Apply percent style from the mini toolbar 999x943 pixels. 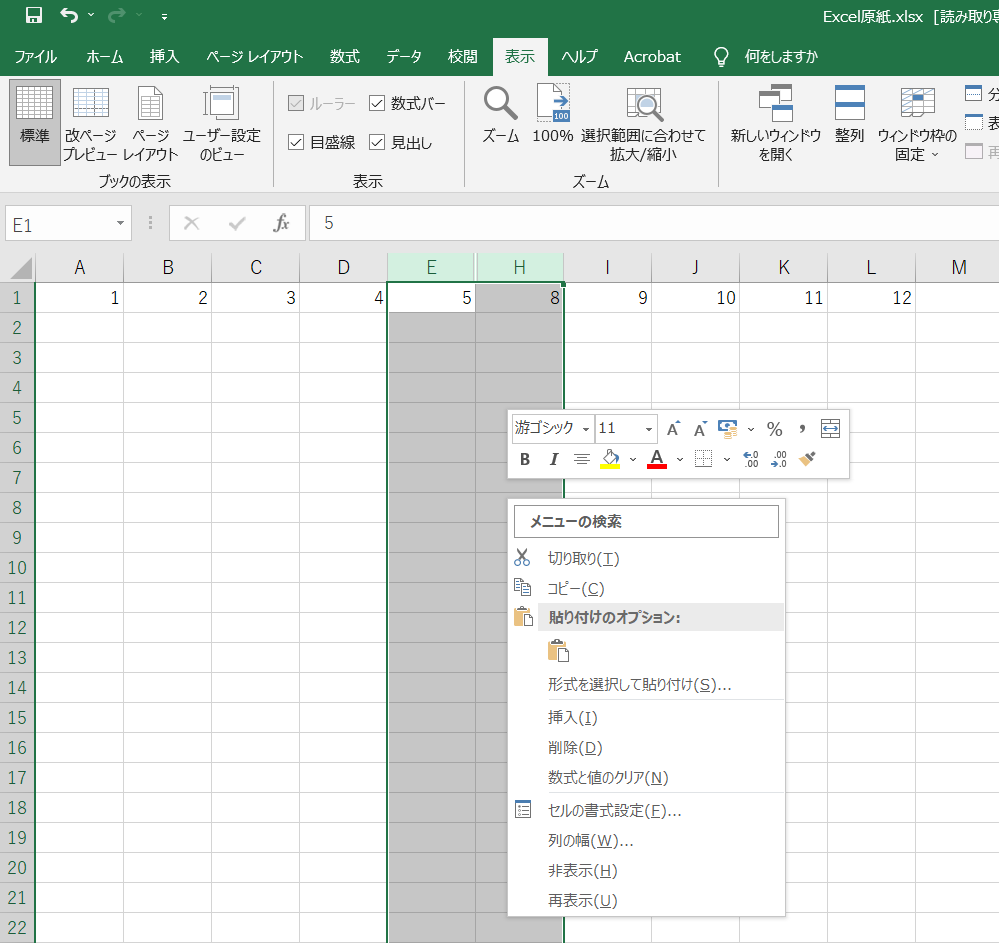[x=774, y=429]
